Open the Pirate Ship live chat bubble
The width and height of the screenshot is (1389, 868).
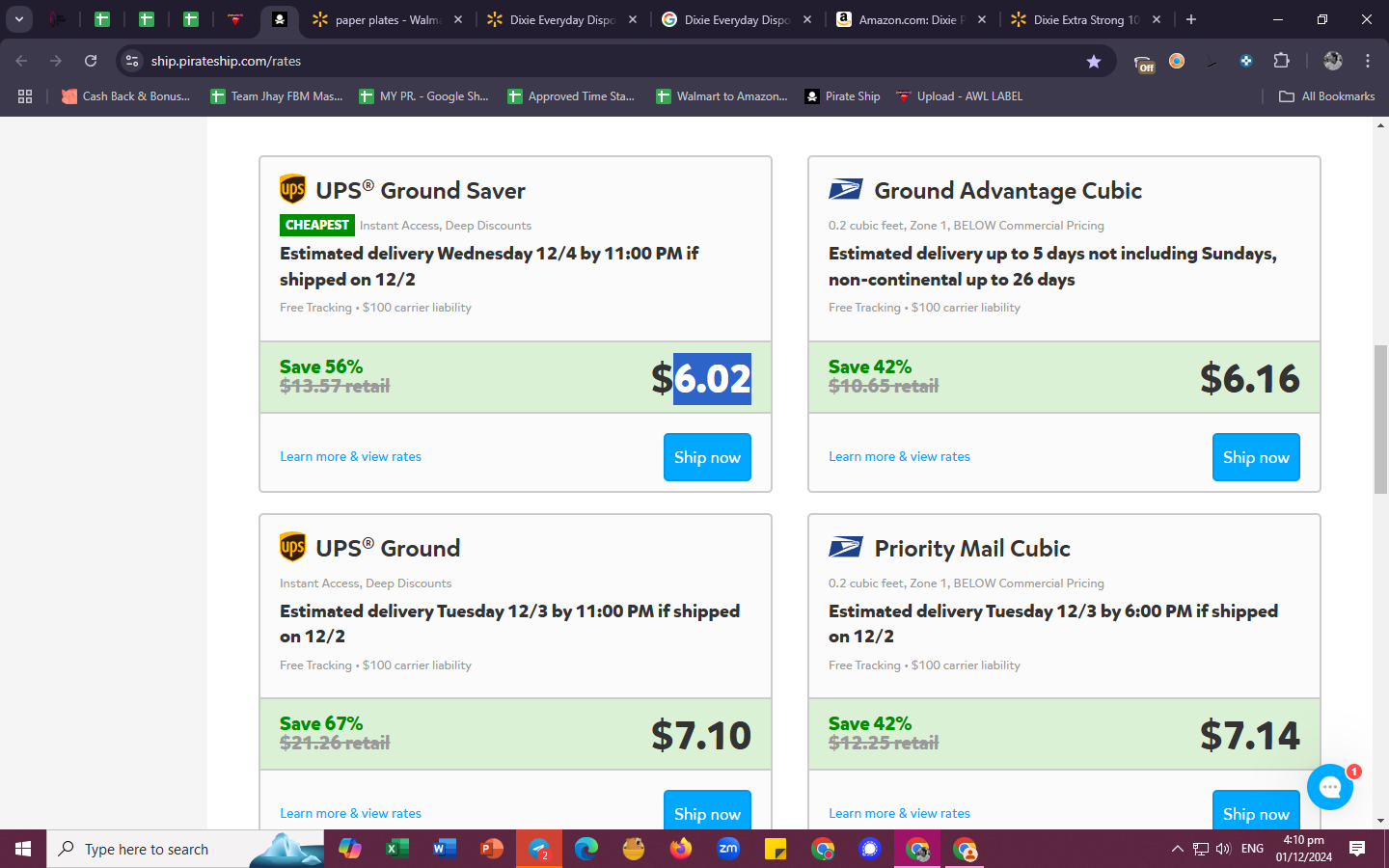[1330, 787]
